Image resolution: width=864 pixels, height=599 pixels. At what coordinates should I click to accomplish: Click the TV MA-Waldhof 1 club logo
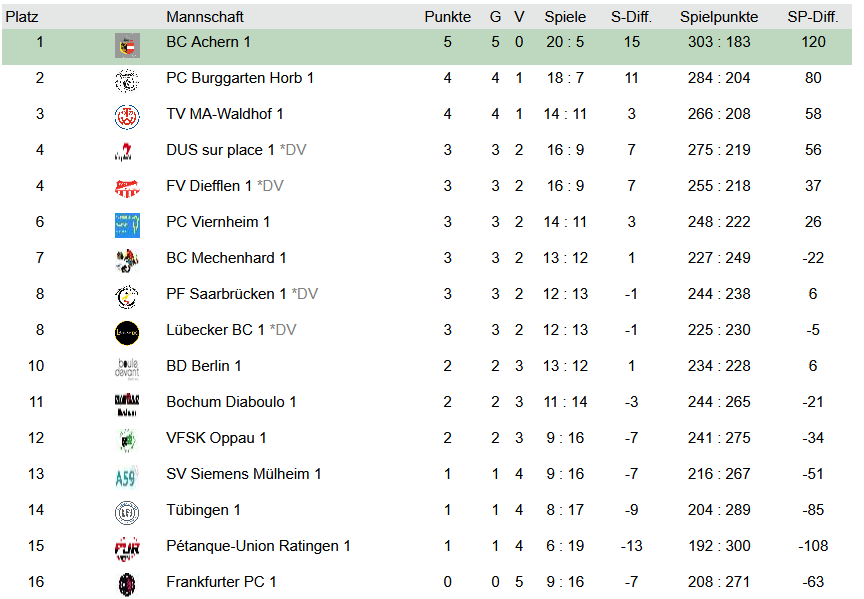click(127, 116)
